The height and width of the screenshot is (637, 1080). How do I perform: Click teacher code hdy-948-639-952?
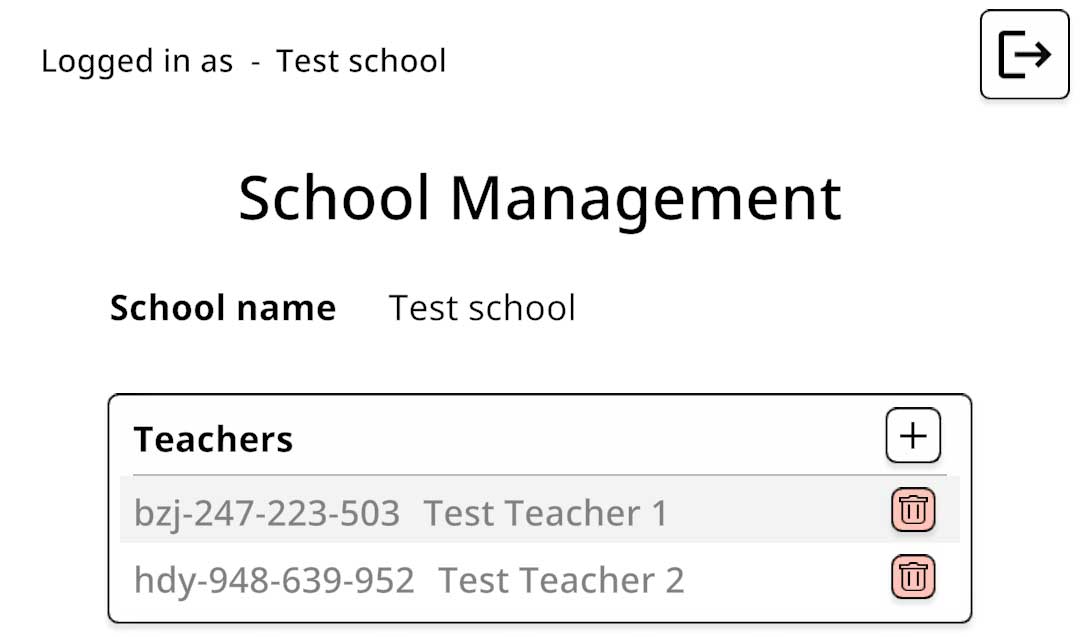coord(274,580)
